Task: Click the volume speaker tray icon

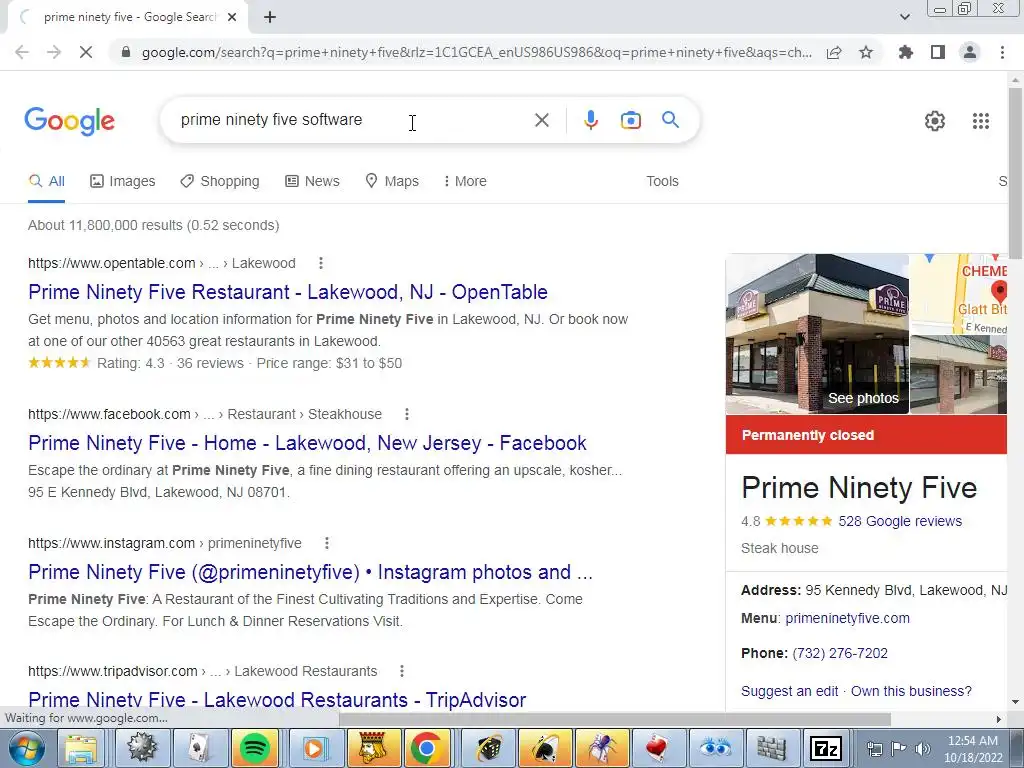Action: pos(922,749)
